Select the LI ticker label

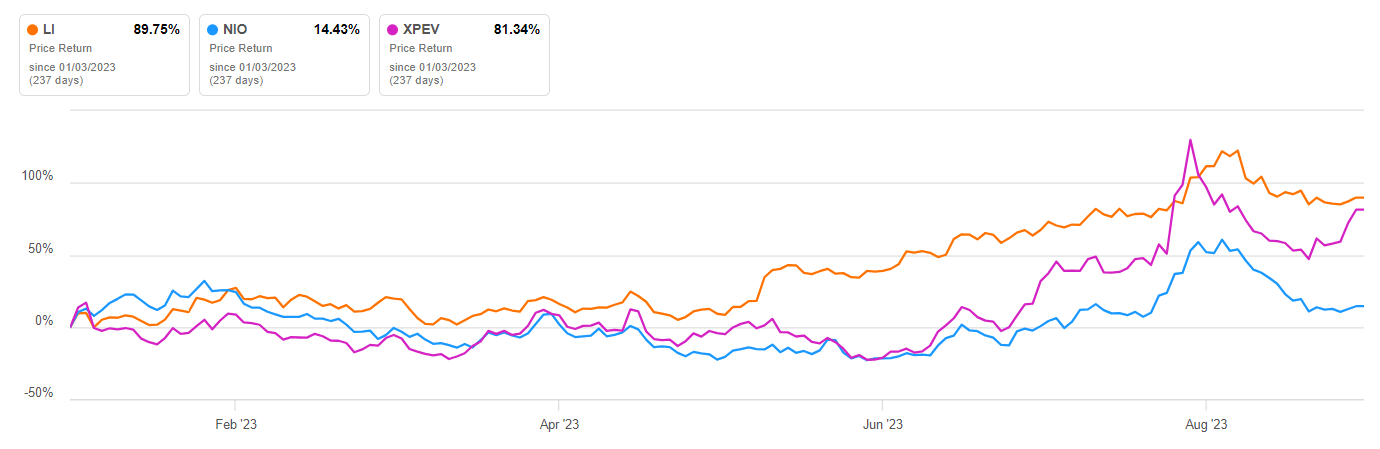point(49,30)
